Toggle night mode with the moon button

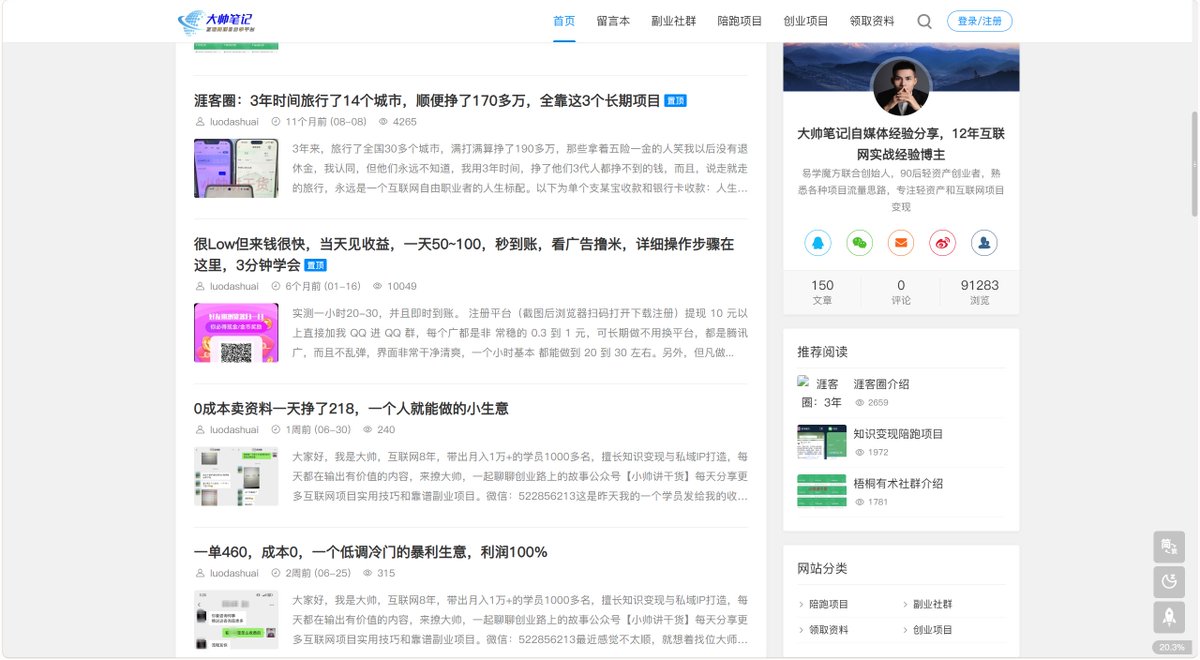1169,580
